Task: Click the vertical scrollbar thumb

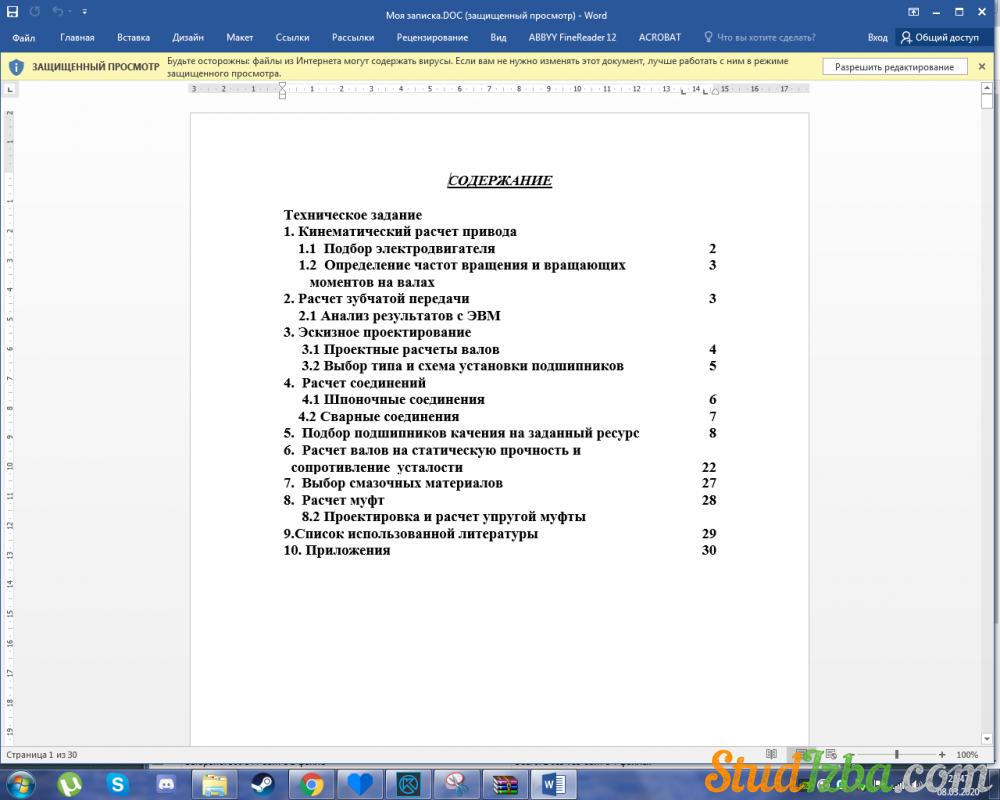Action: 987,101
